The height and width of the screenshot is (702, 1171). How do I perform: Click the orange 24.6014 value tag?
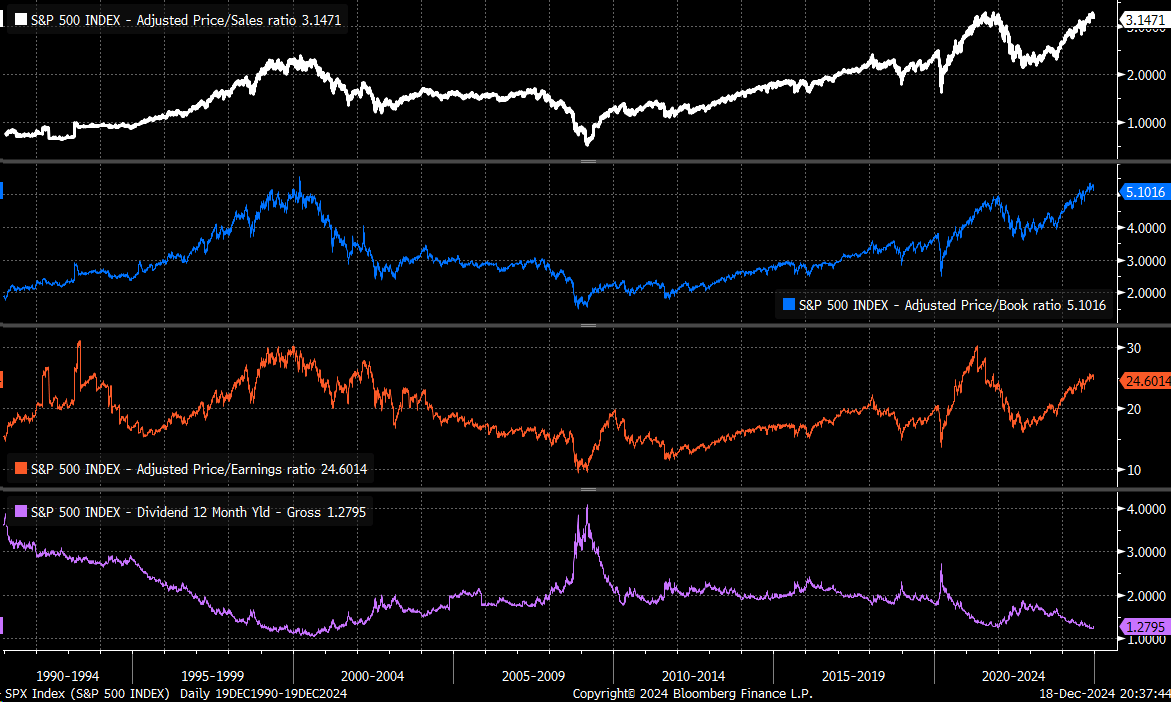tap(1144, 381)
